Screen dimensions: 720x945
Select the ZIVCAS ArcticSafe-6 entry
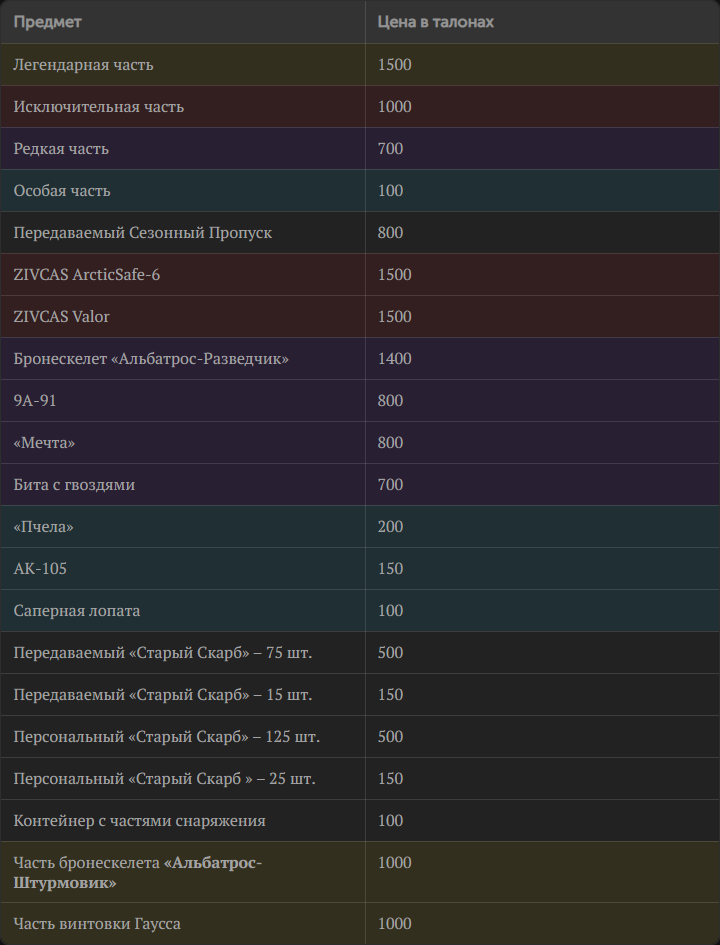pyautogui.click(x=86, y=275)
